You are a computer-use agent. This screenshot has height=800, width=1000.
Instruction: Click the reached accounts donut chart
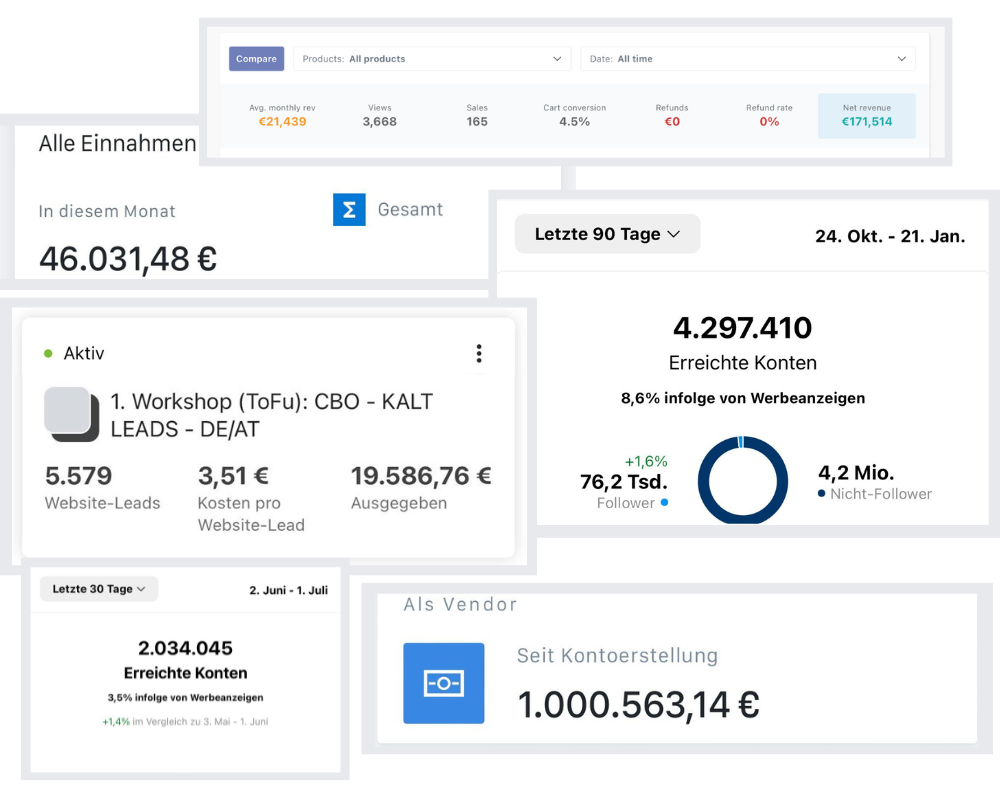[x=742, y=480]
